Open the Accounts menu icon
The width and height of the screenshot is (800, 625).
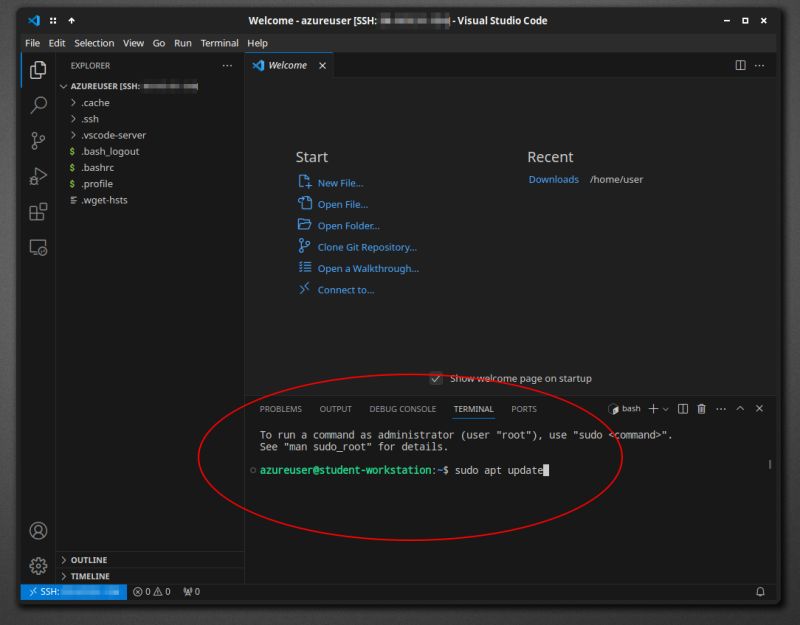(38, 531)
